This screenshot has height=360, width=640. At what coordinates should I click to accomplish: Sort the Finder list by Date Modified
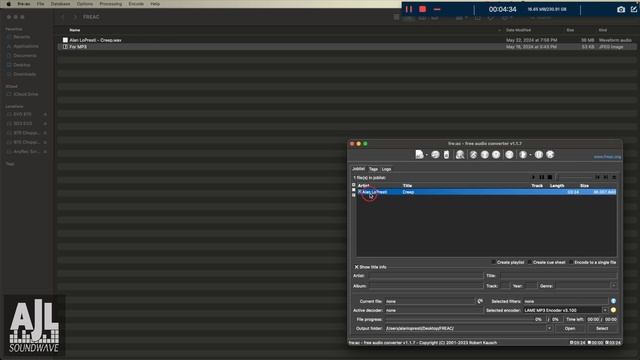click(x=518, y=30)
